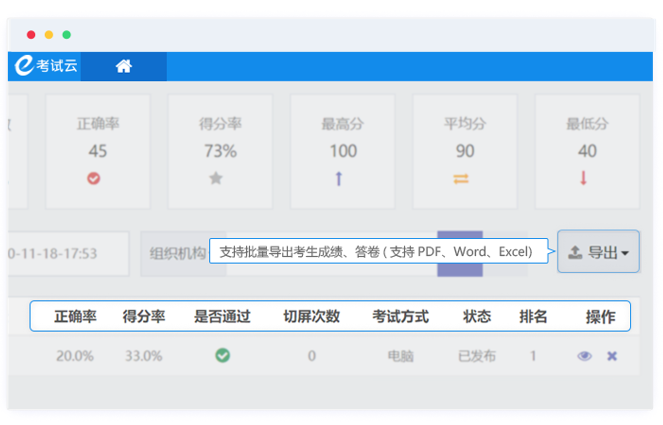The width and height of the screenshot is (663, 425).
Task: Click the green pass checkmark in the row
Action: [x=222, y=356]
